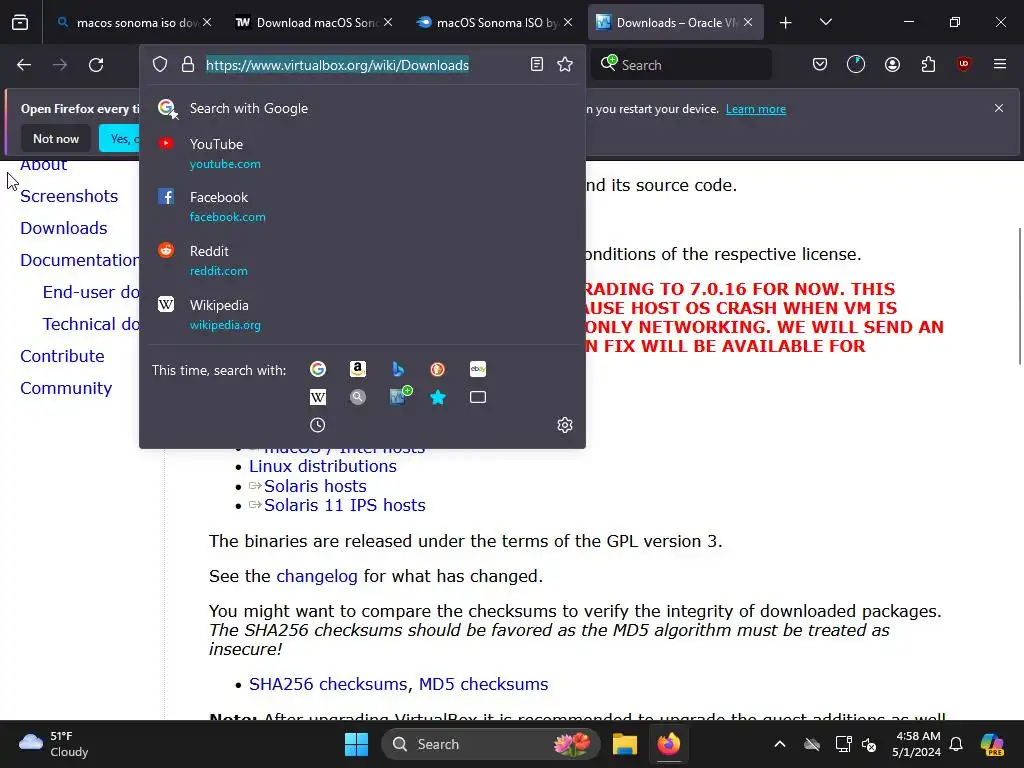1024x768 pixels.
Task: Click the gray magnifier search engine icon
Action: [x=358, y=397]
